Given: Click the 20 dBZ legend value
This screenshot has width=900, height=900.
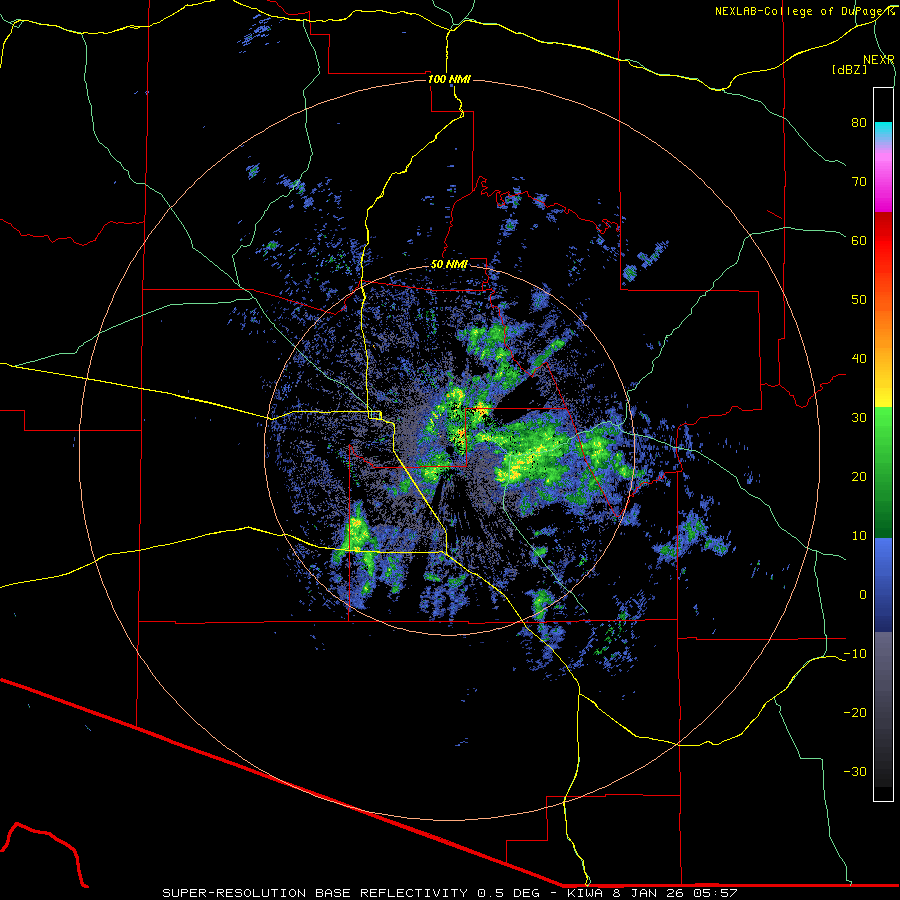Looking at the screenshot, I should pyautogui.click(x=859, y=477).
